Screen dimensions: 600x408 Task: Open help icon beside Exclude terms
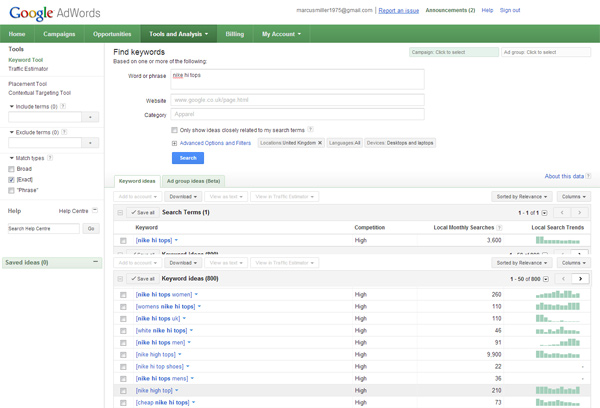pos(64,132)
